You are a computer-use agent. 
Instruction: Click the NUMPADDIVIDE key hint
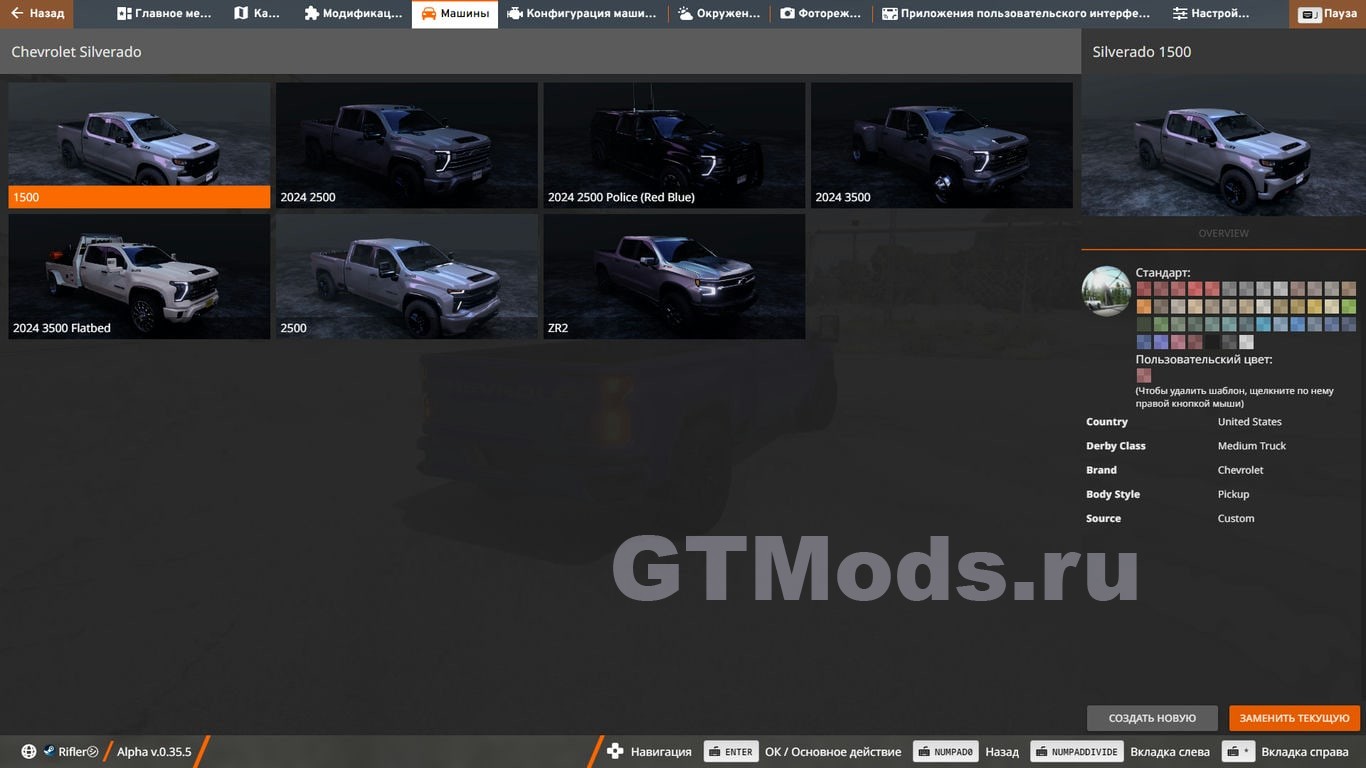click(x=1076, y=752)
